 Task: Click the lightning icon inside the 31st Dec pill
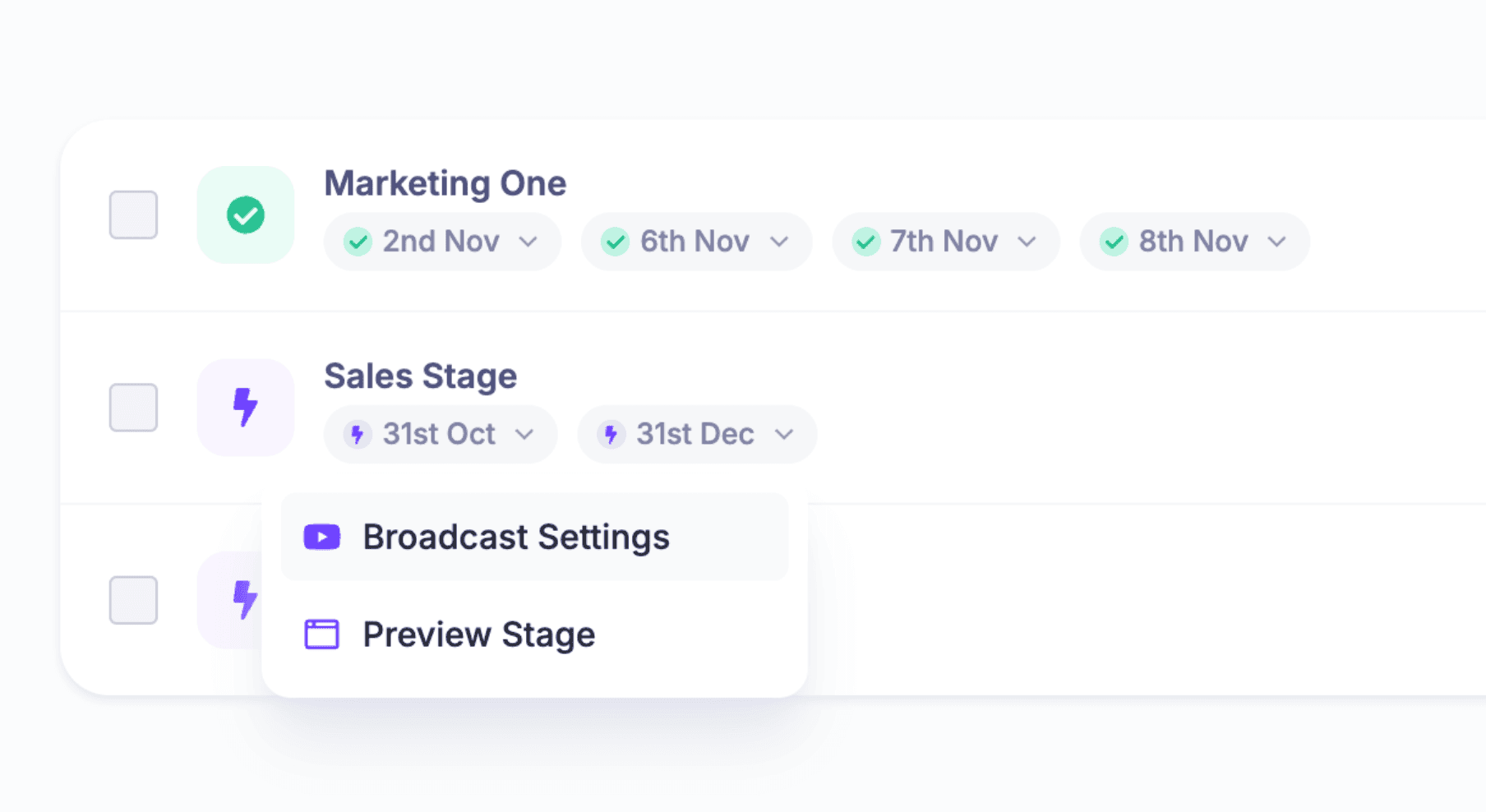611,435
